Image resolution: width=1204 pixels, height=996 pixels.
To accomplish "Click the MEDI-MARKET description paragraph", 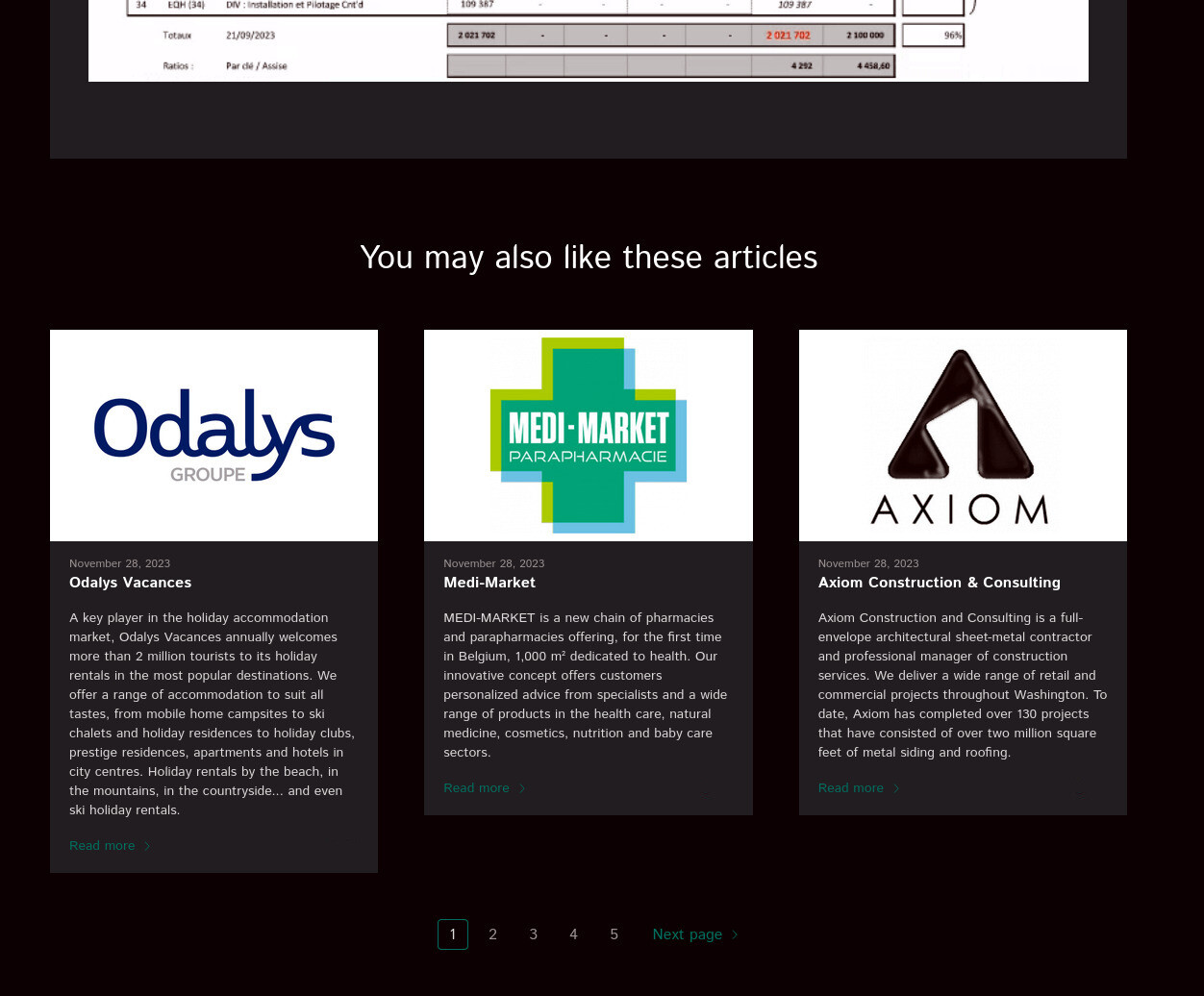I will pyautogui.click(x=587, y=685).
